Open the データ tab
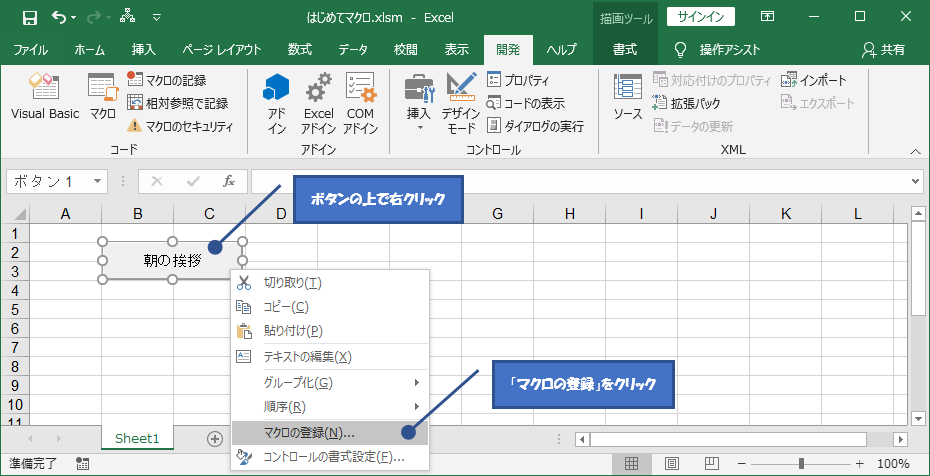 (x=353, y=50)
